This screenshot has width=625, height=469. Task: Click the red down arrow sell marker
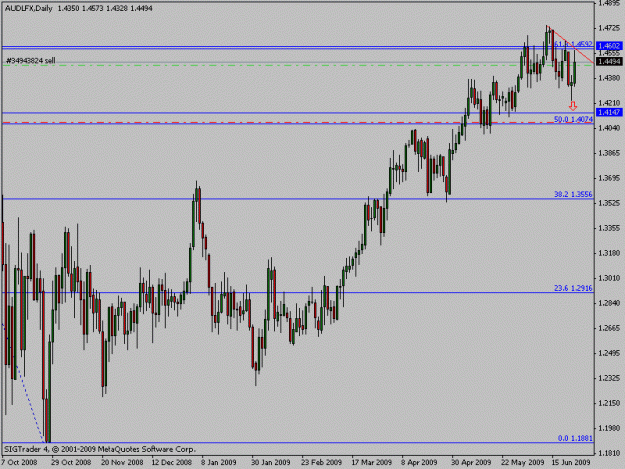pyautogui.click(x=573, y=106)
